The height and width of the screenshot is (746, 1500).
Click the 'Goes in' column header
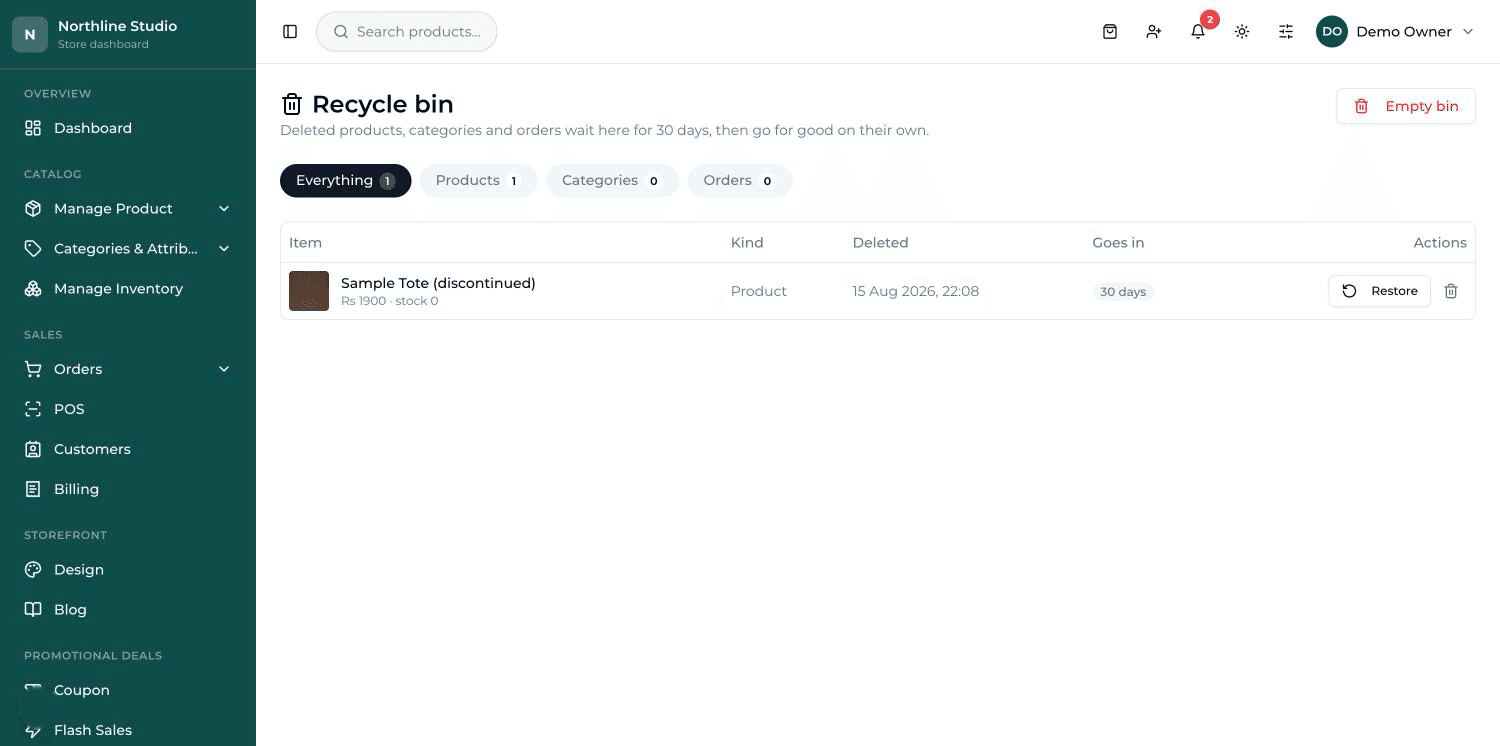pyautogui.click(x=1118, y=243)
